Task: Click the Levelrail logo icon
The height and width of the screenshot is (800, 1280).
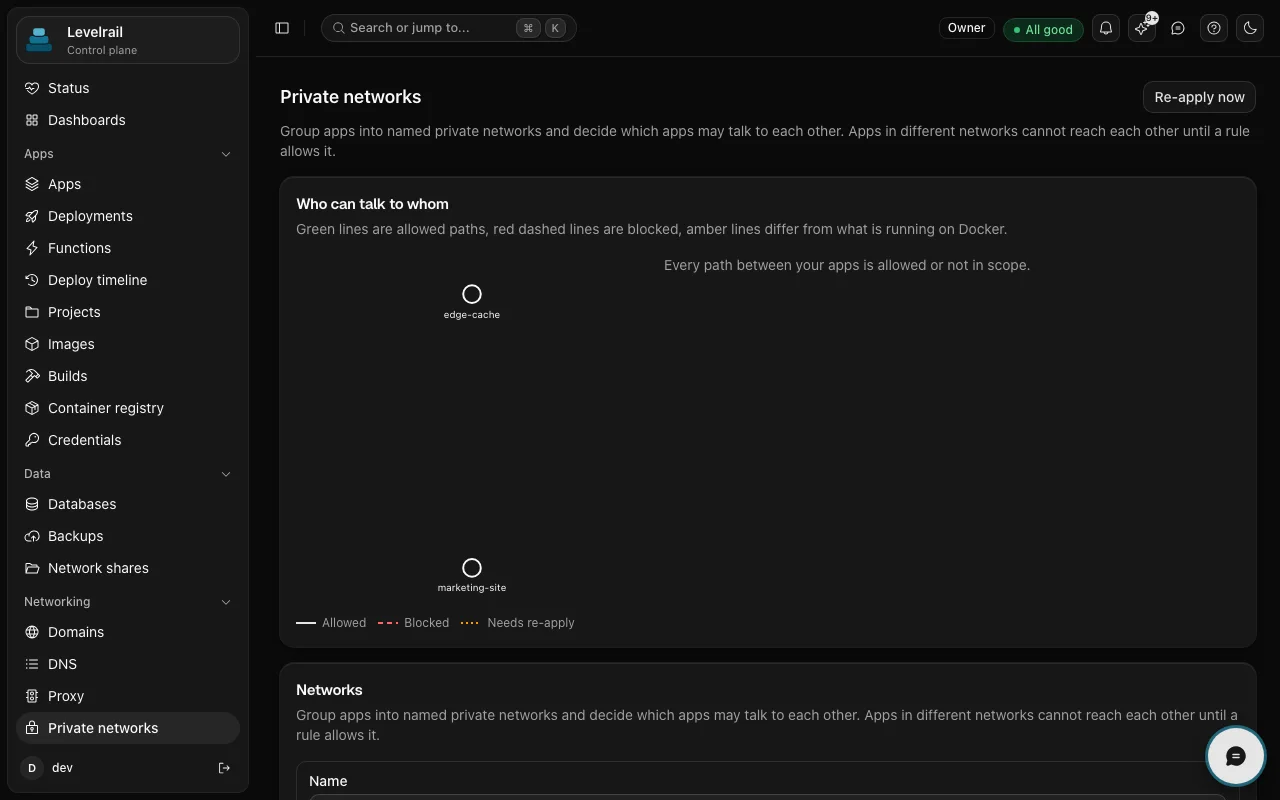Action: (40, 40)
